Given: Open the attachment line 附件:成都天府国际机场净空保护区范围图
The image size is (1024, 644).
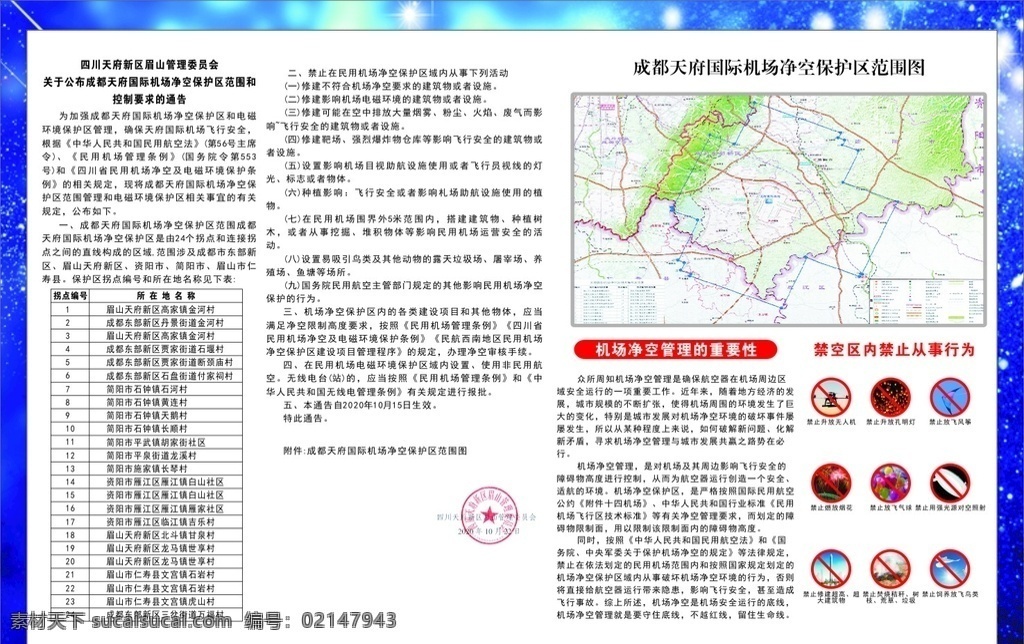Looking at the screenshot, I should click(376, 451).
